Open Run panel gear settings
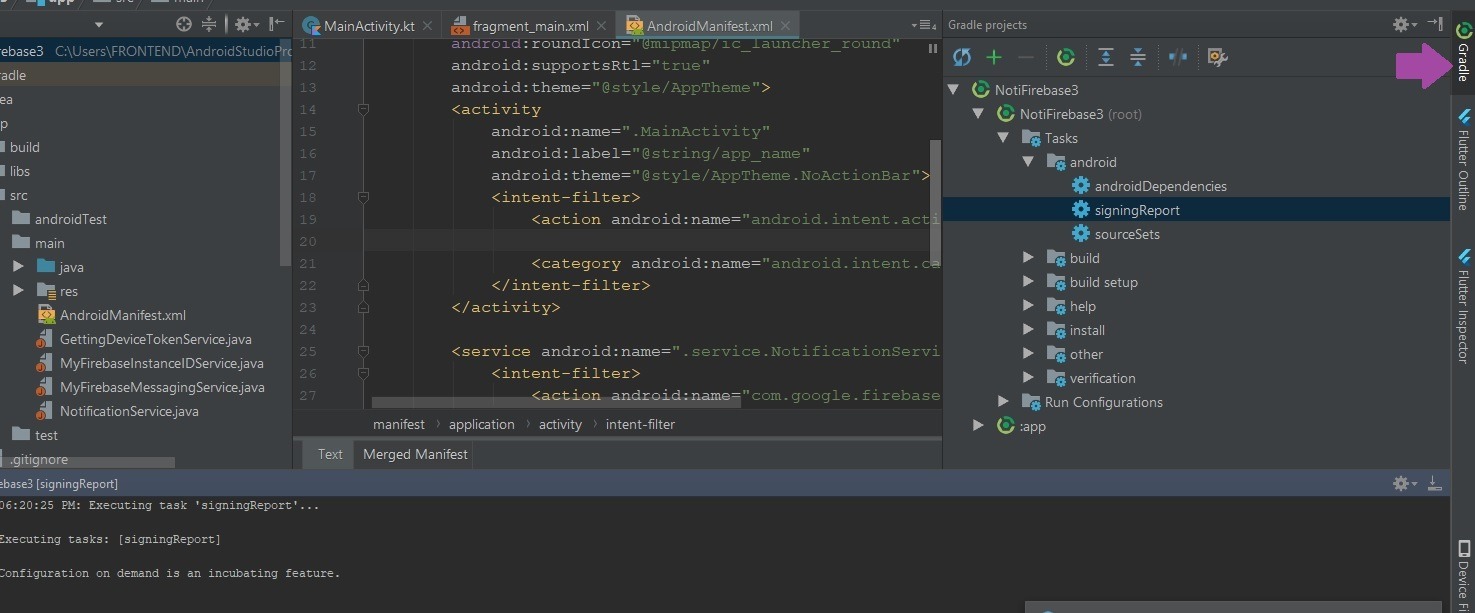This screenshot has height=613, width=1475. tap(1405, 484)
